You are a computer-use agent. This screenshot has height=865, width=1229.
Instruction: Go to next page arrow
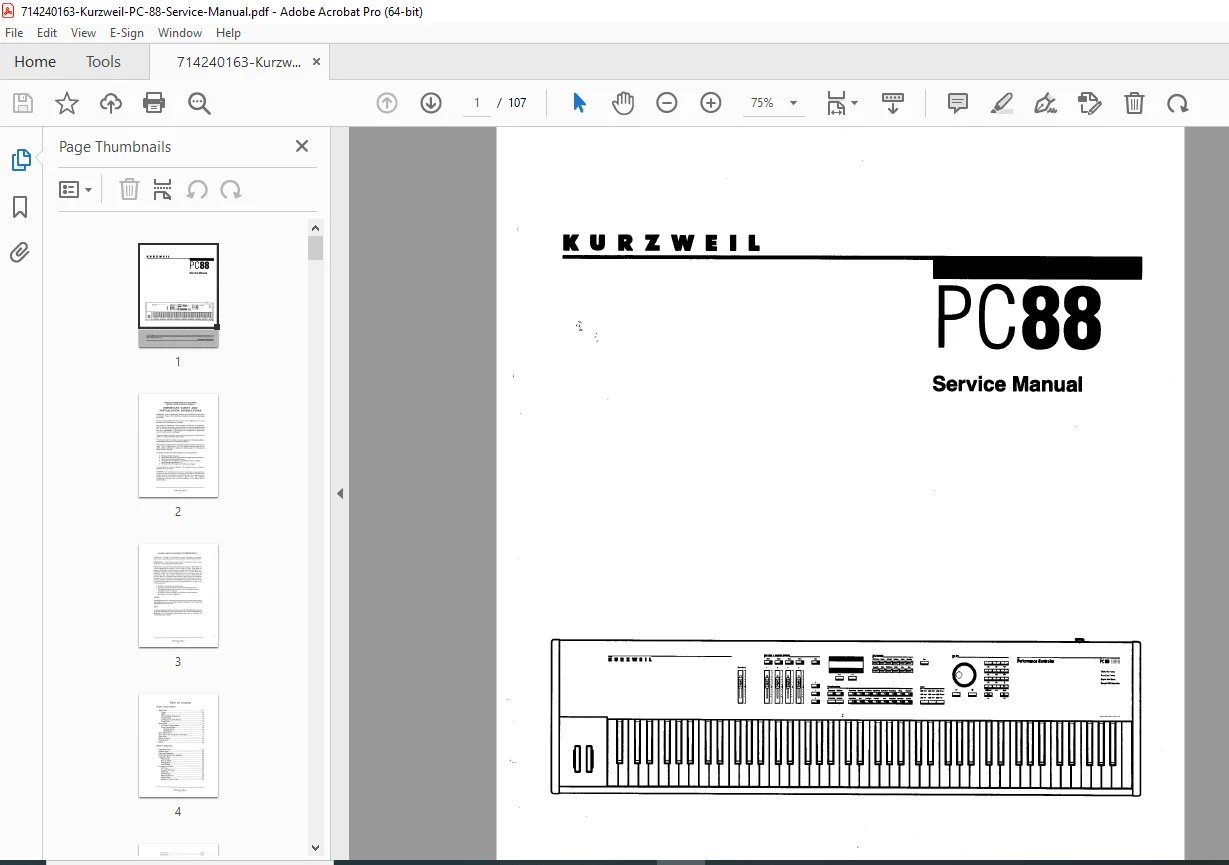click(x=431, y=103)
